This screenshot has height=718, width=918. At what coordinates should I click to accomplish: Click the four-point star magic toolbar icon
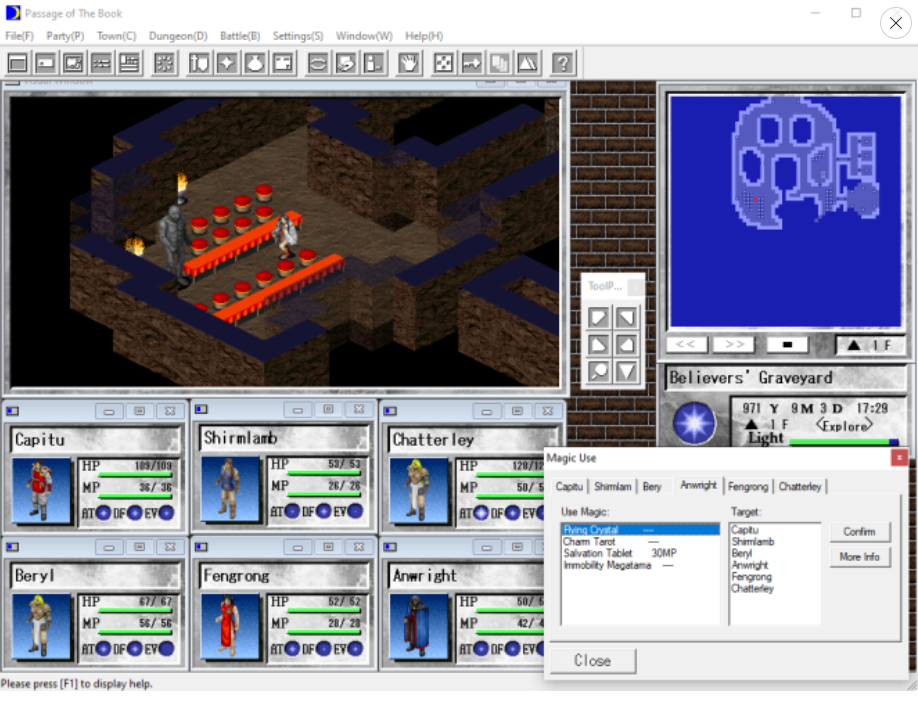pyautogui.click(x=227, y=63)
